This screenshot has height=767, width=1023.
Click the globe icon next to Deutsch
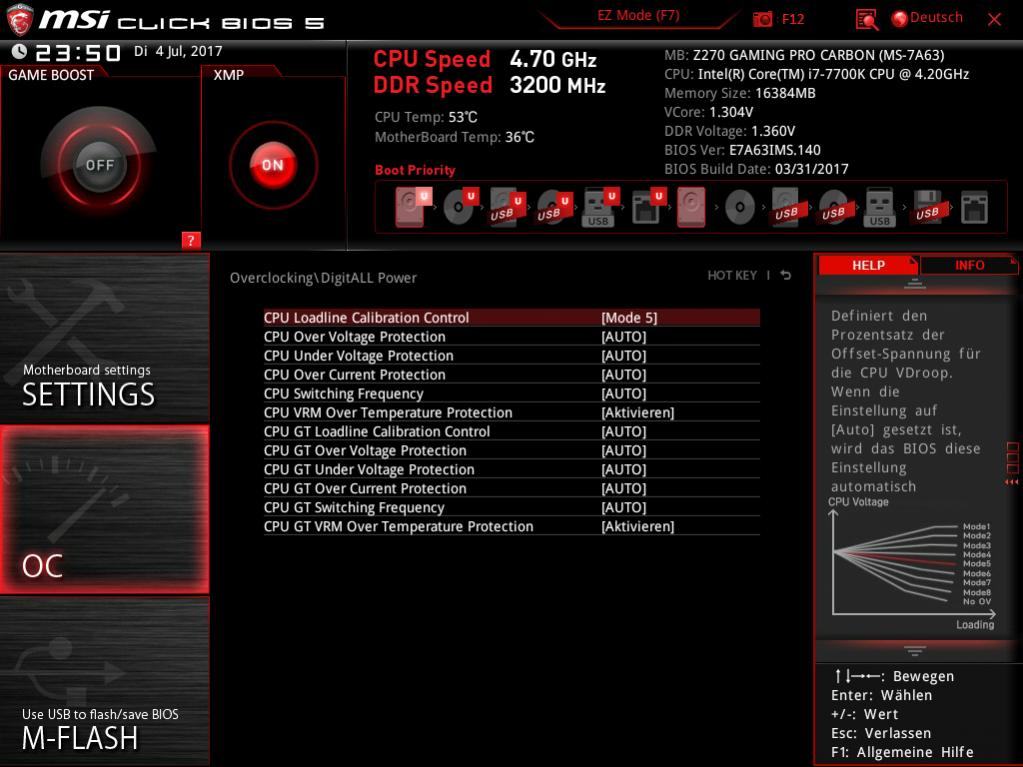(900, 19)
